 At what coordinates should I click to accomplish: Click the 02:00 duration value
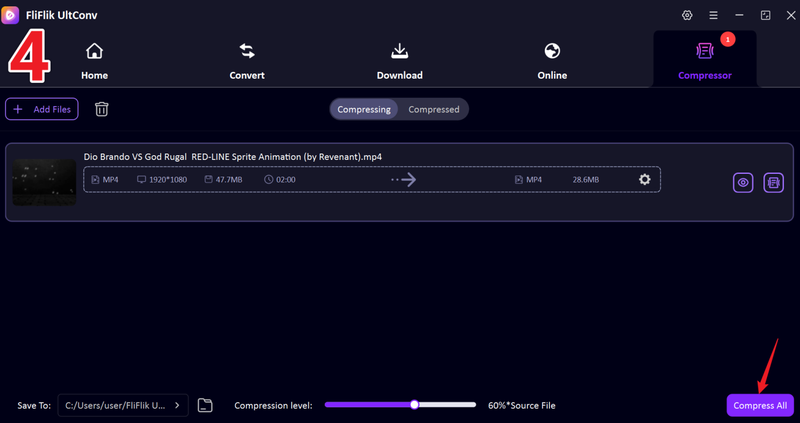tap(286, 180)
